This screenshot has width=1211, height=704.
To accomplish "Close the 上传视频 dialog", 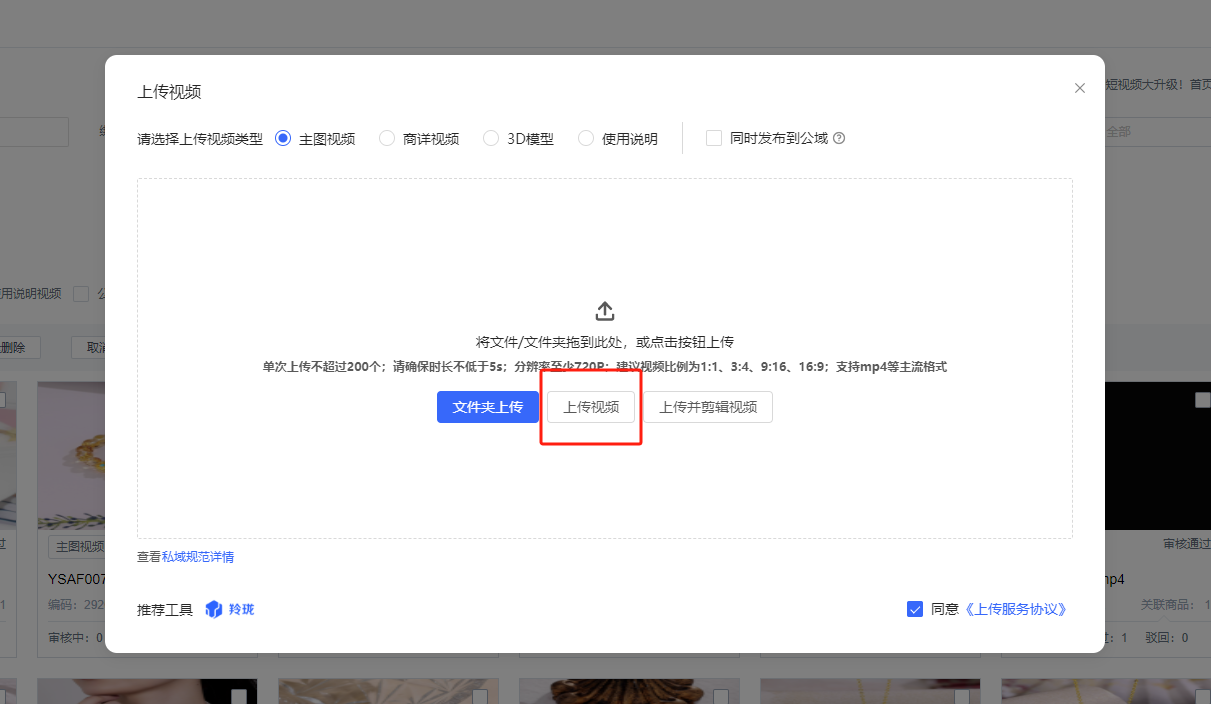I will click(x=1079, y=88).
